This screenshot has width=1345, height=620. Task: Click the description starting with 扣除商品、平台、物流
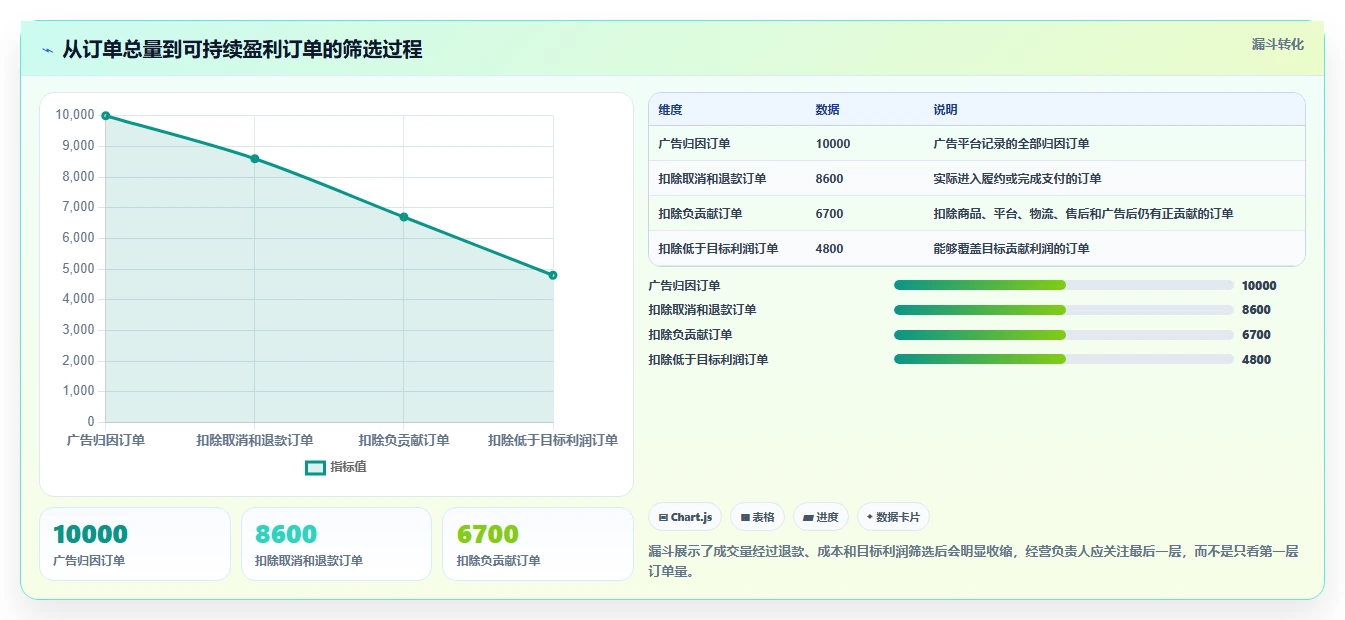click(1083, 214)
